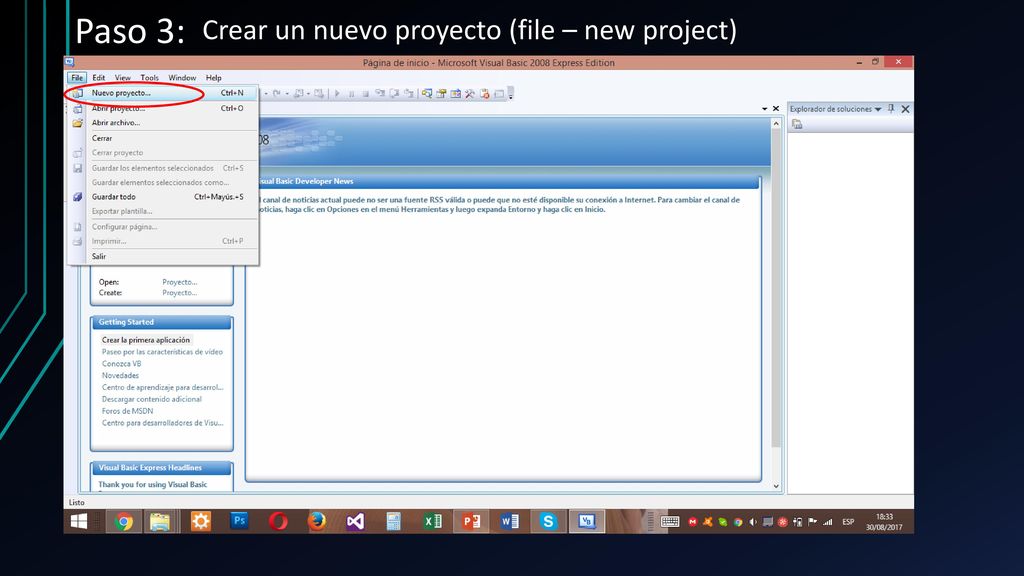Open the Edit menu

click(99, 78)
